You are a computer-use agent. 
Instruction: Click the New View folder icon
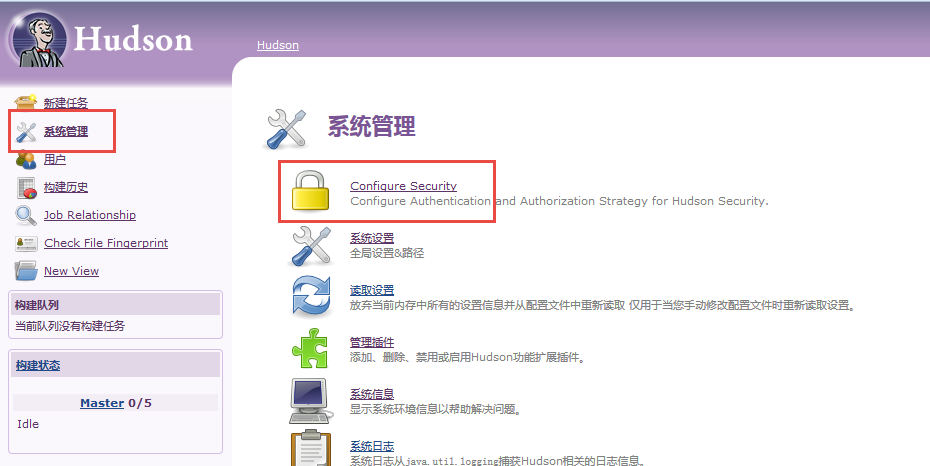click(x=26, y=271)
